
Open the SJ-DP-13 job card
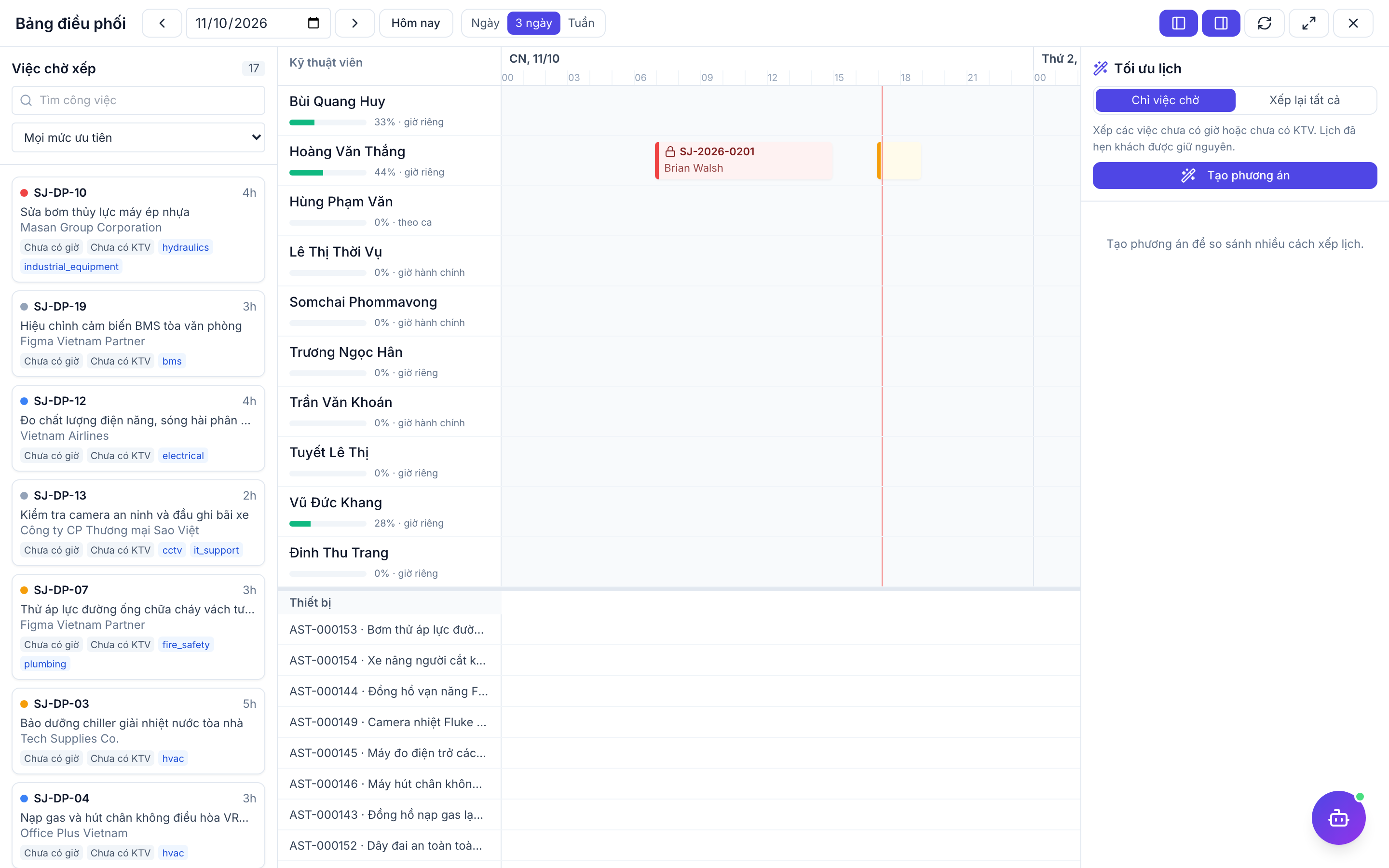click(138, 523)
